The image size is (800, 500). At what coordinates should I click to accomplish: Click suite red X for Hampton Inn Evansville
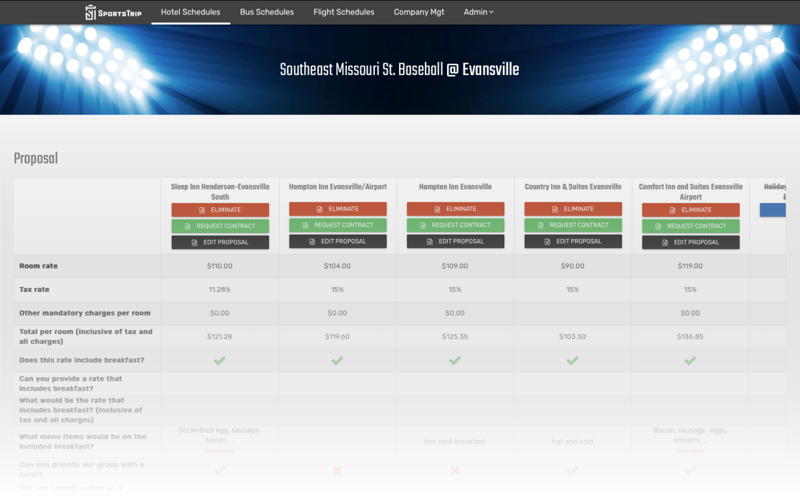[x=455, y=470]
